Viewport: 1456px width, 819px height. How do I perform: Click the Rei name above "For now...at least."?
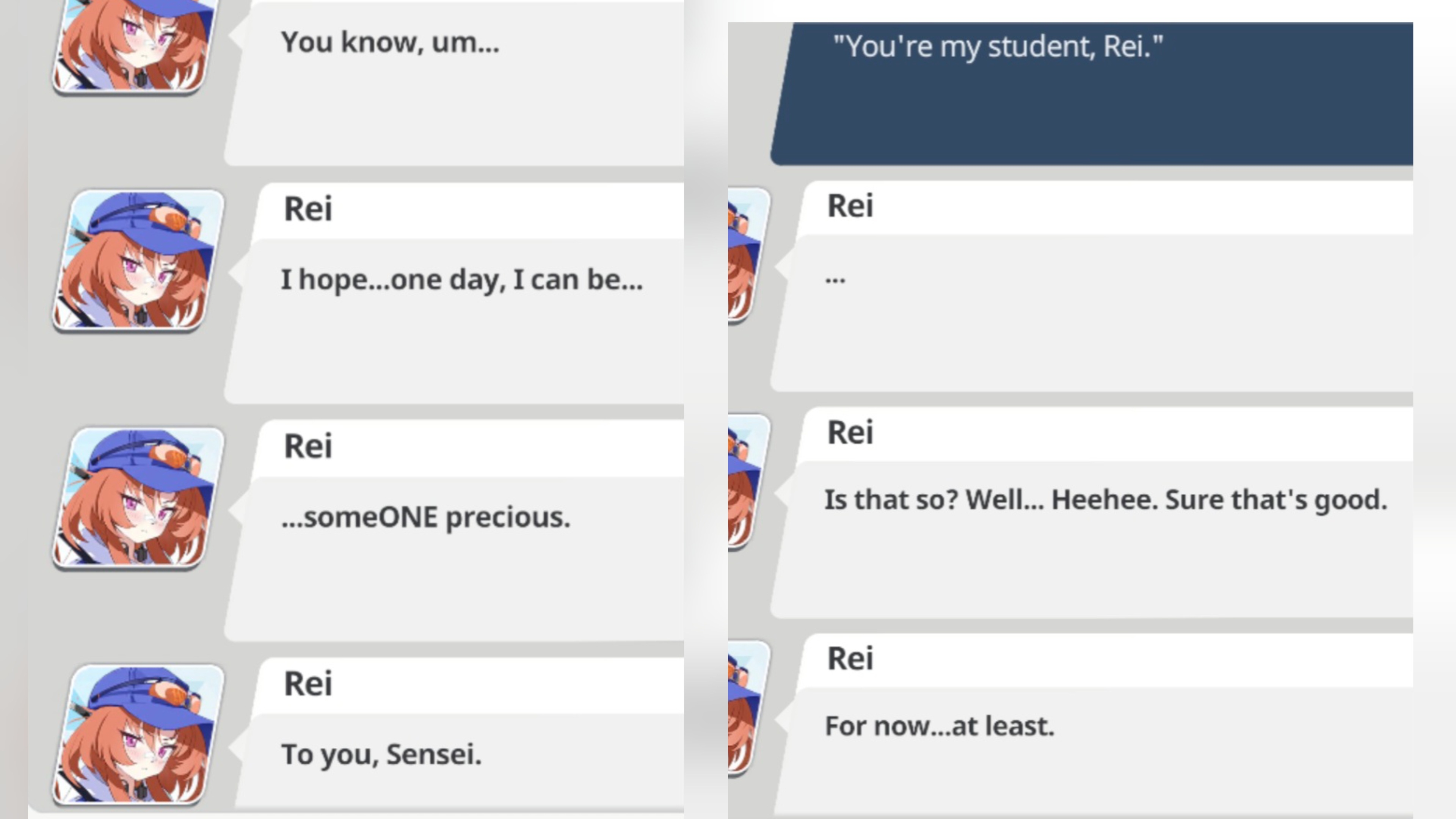click(x=850, y=659)
